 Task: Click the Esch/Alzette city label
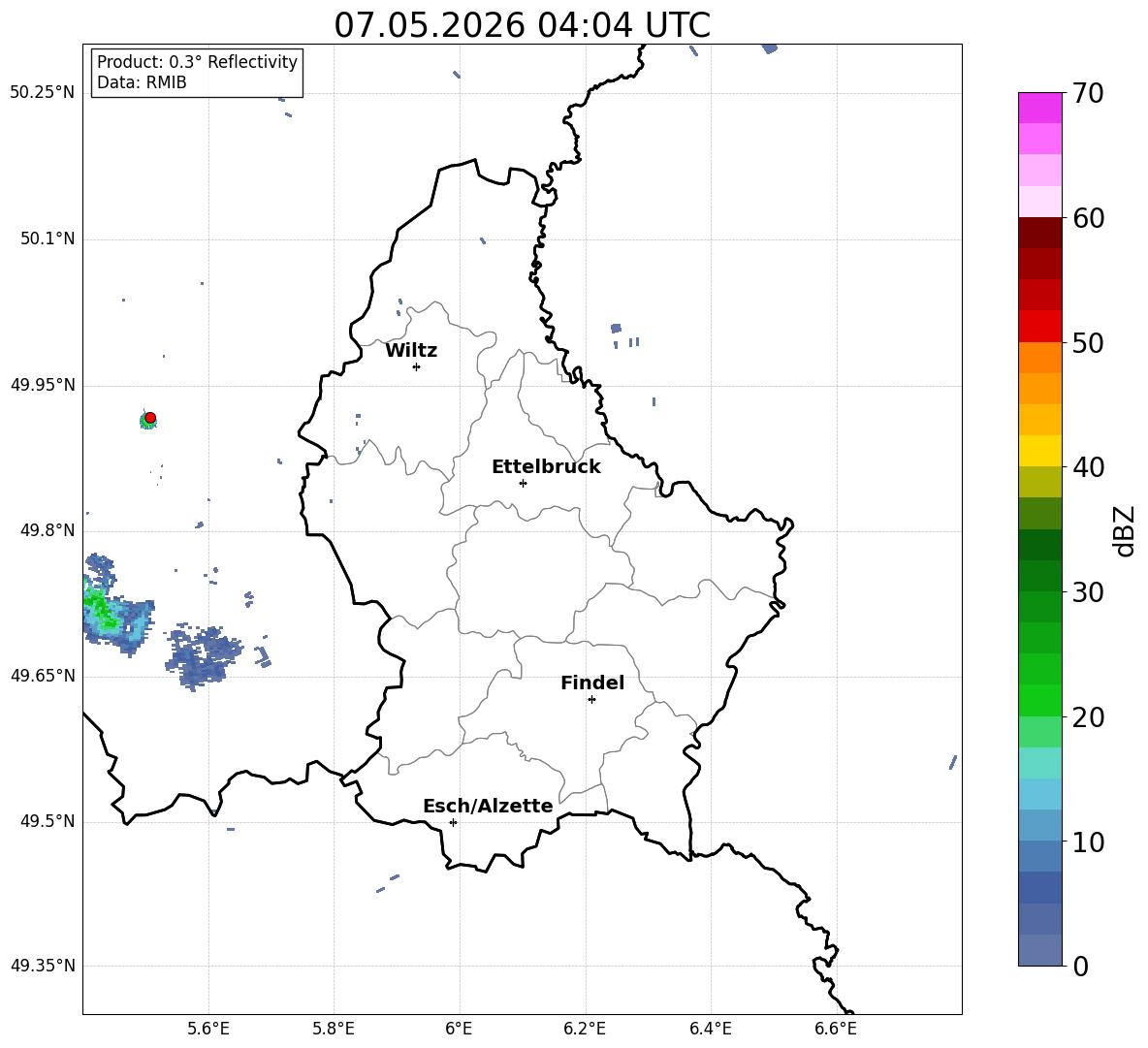tap(488, 806)
